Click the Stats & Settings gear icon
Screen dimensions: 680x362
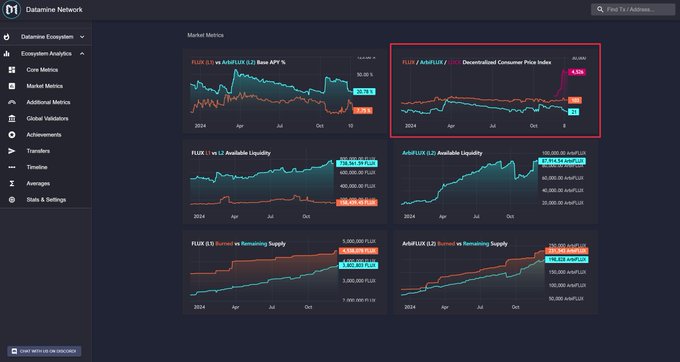tap(12, 200)
